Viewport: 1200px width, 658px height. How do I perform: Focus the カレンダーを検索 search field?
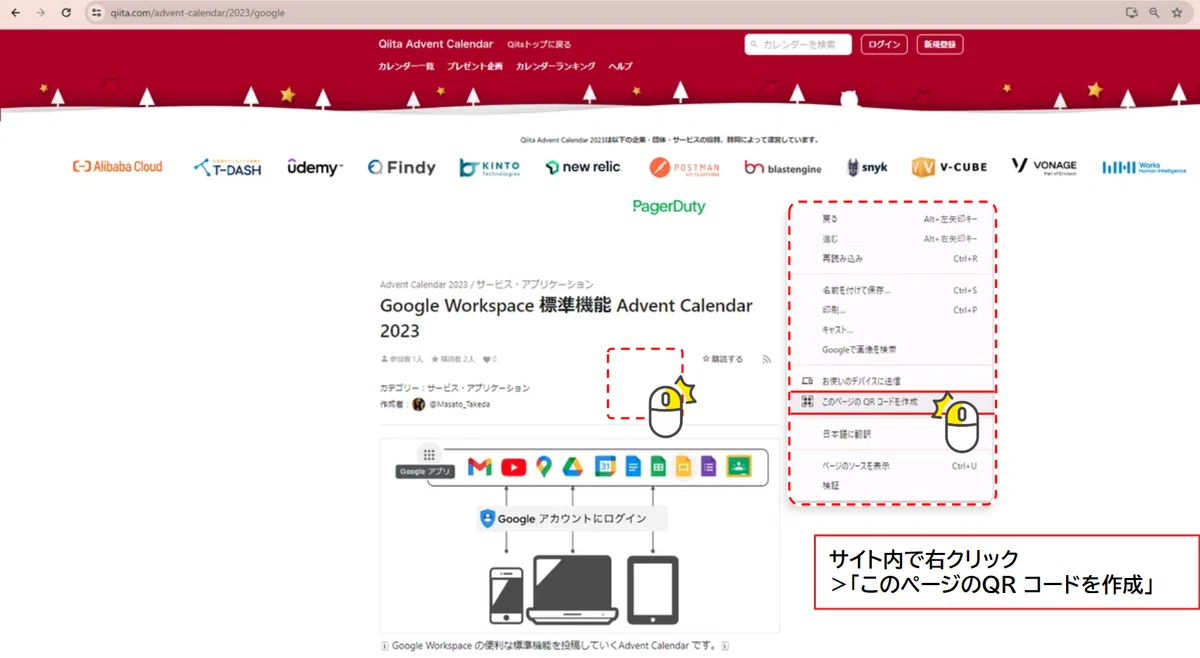798,45
